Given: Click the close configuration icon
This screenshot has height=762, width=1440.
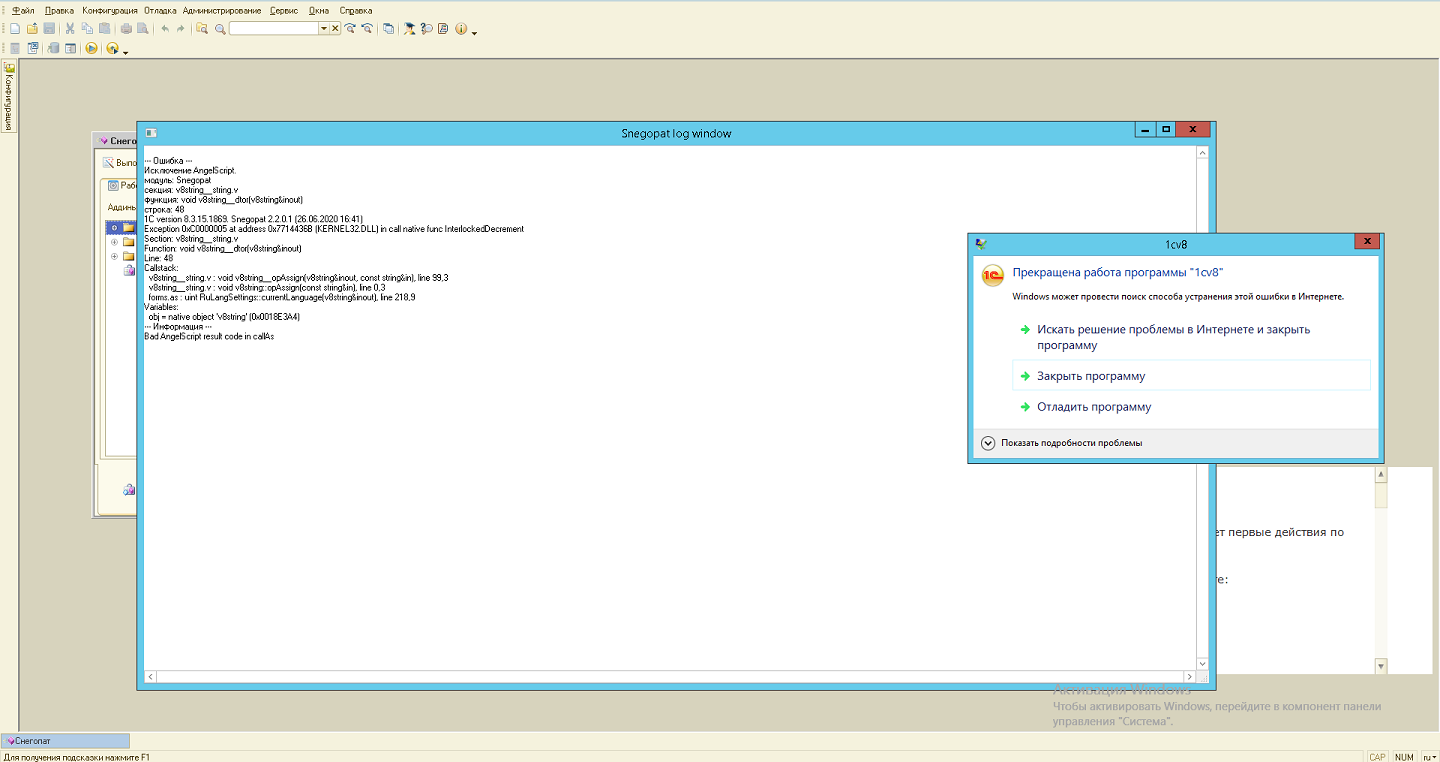Looking at the screenshot, I should pyautogui.click(x=33, y=48).
